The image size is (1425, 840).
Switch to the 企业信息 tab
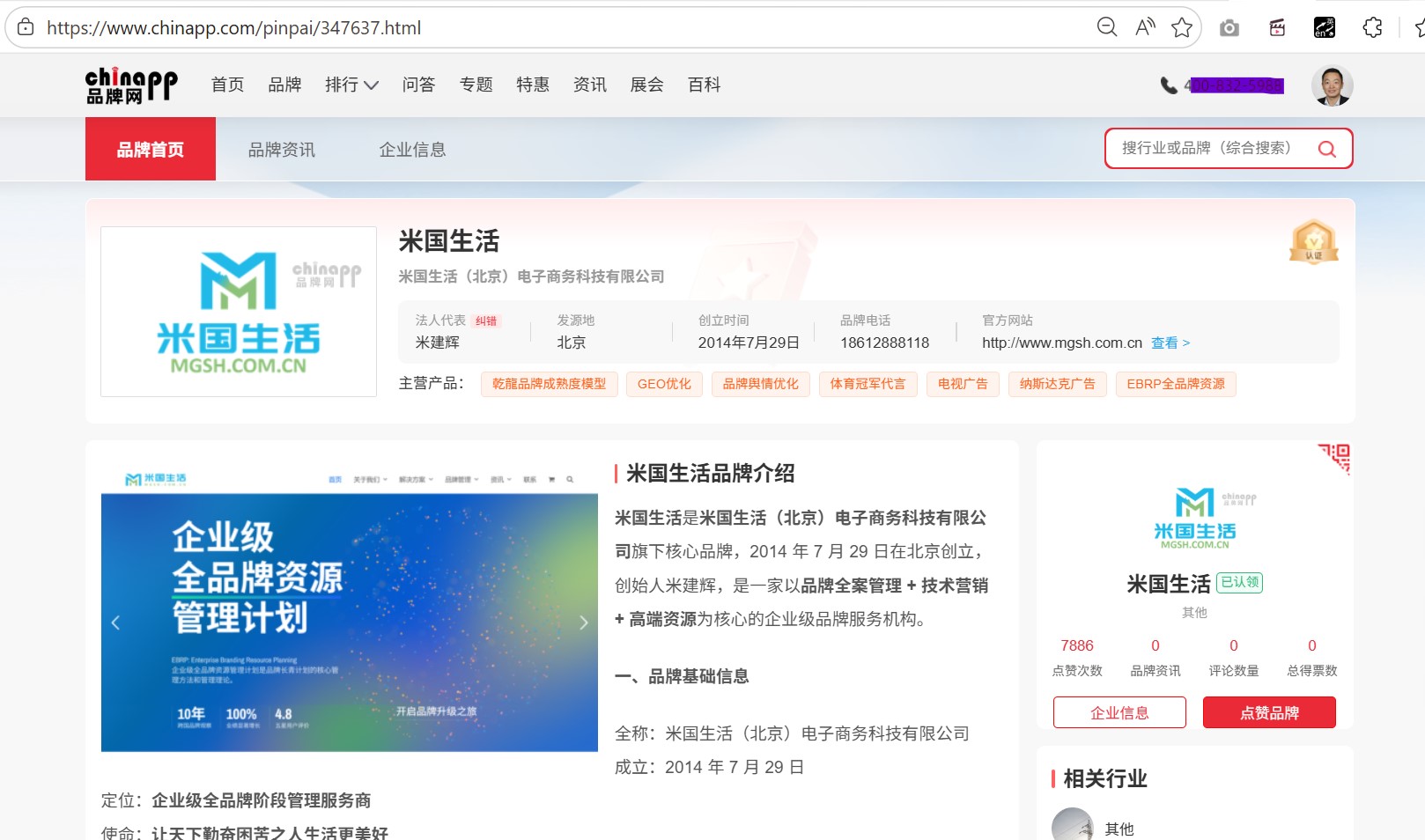tap(412, 150)
